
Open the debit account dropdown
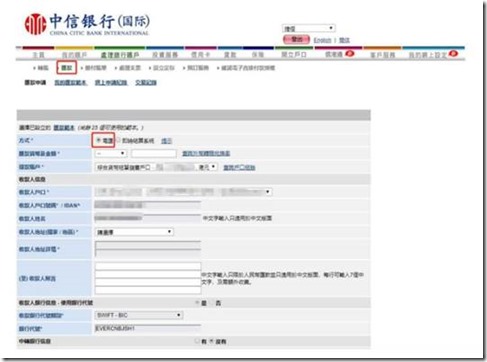(x=156, y=167)
